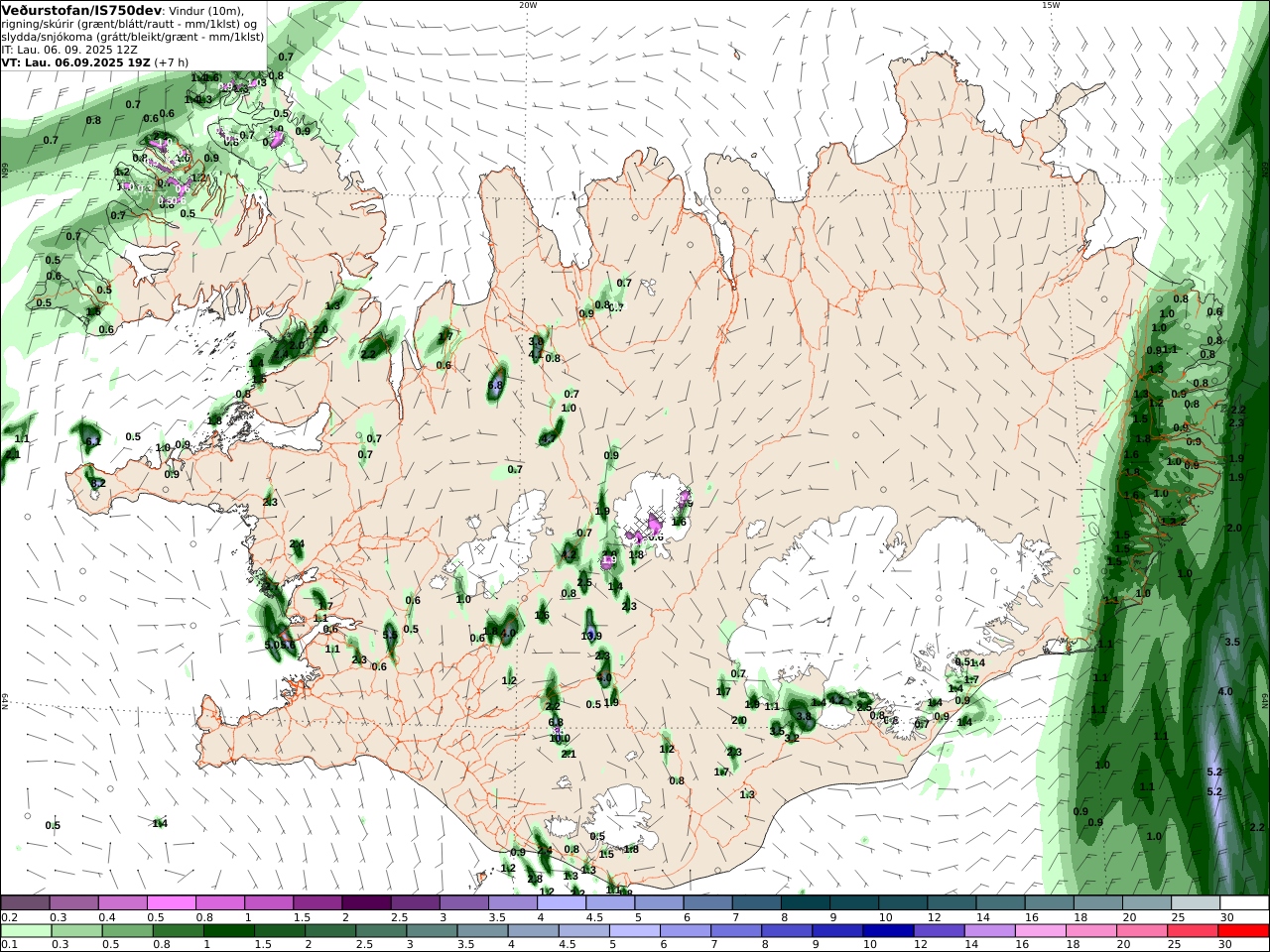Select lower-row grey-green swatch labeled 3

tap(431, 931)
